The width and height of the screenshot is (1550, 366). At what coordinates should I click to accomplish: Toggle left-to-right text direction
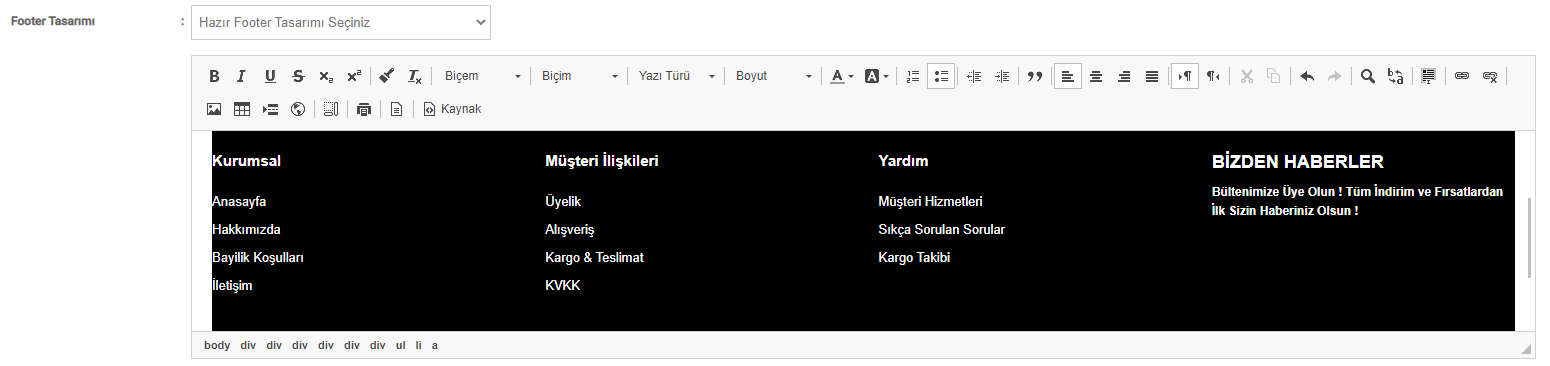[x=1185, y=76]
